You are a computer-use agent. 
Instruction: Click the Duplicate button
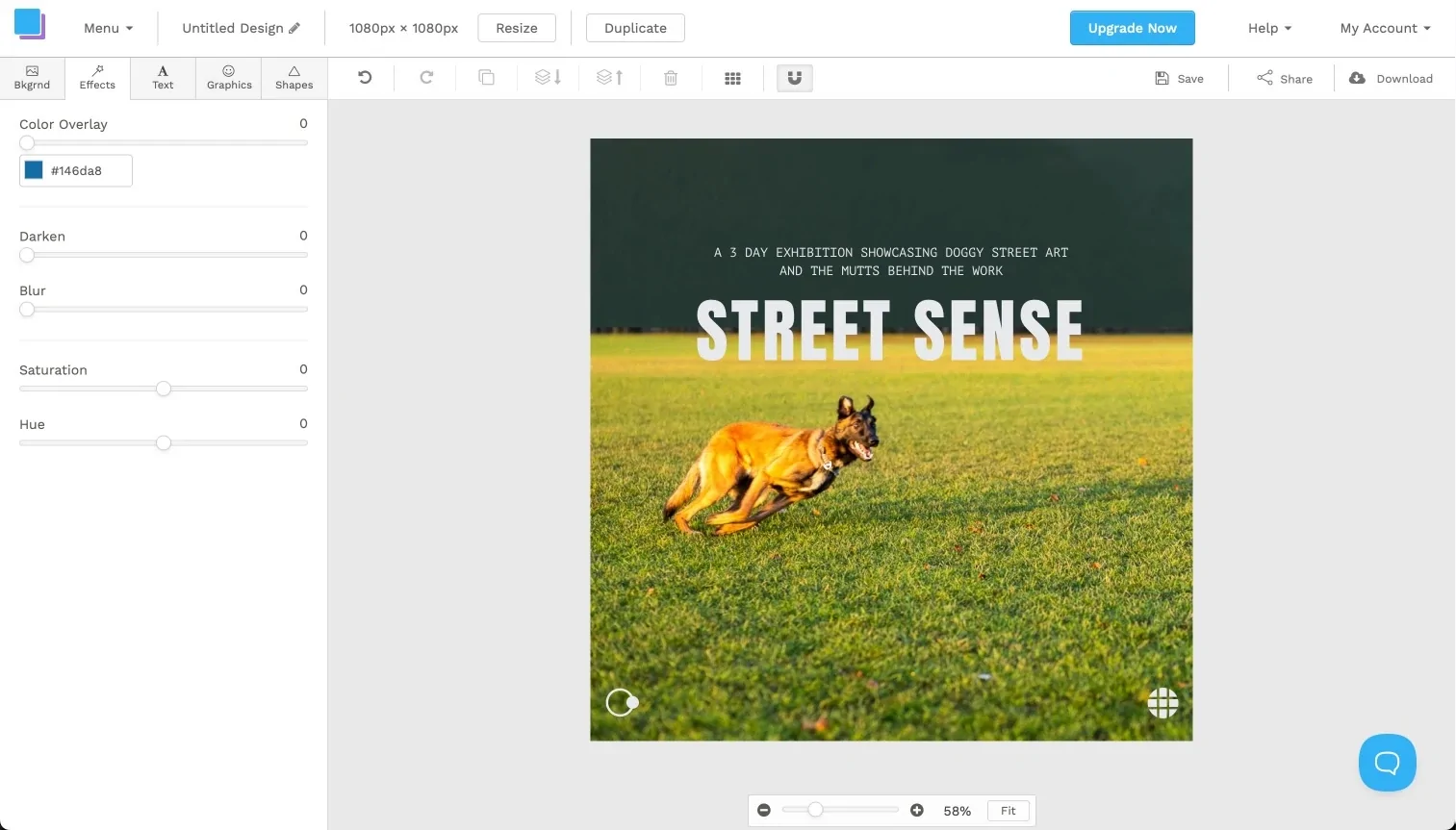(x=635, y=28)
